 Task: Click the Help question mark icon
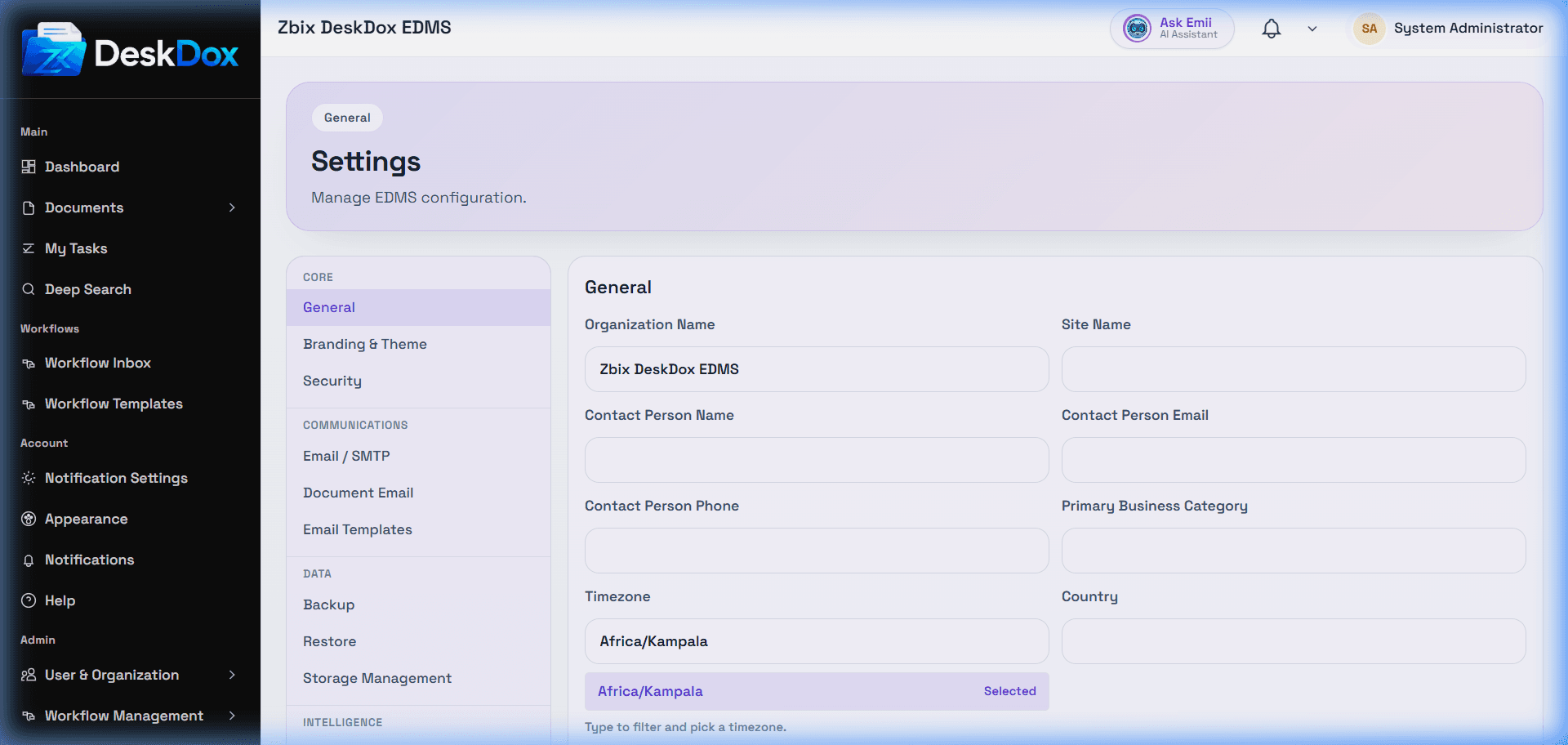coord(29,600)
